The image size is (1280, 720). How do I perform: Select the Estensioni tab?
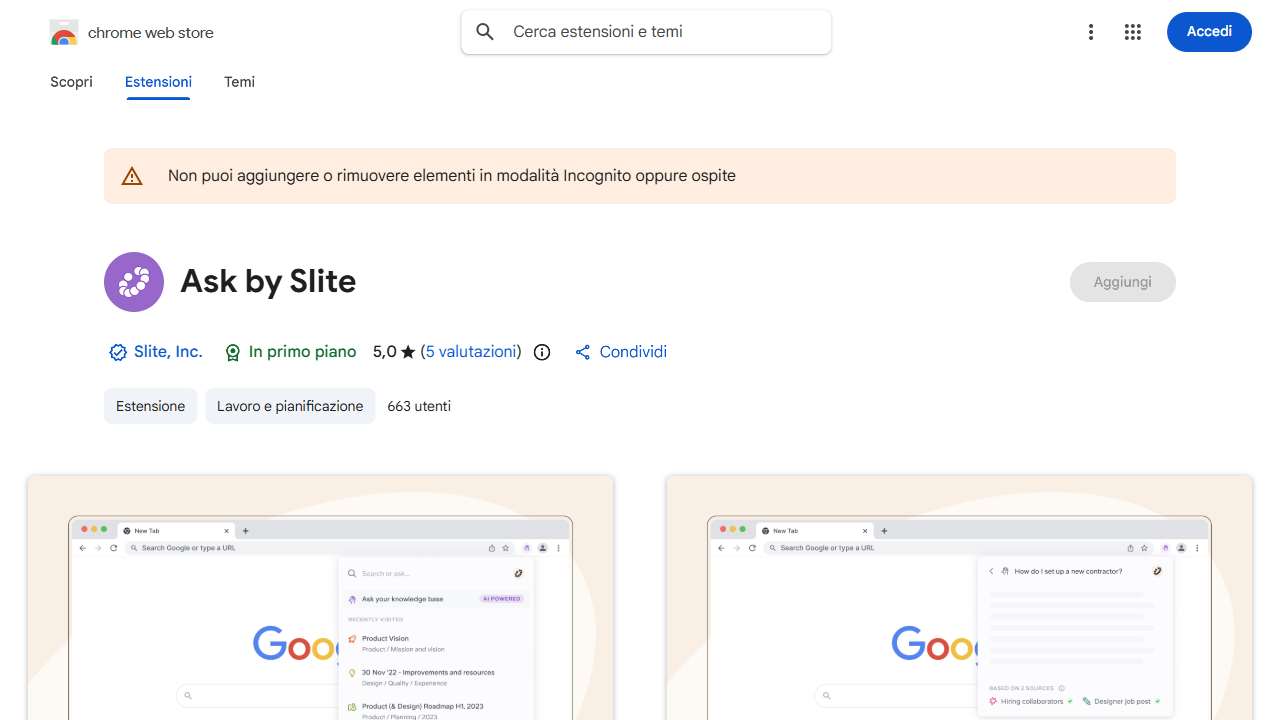click(158, 82)
